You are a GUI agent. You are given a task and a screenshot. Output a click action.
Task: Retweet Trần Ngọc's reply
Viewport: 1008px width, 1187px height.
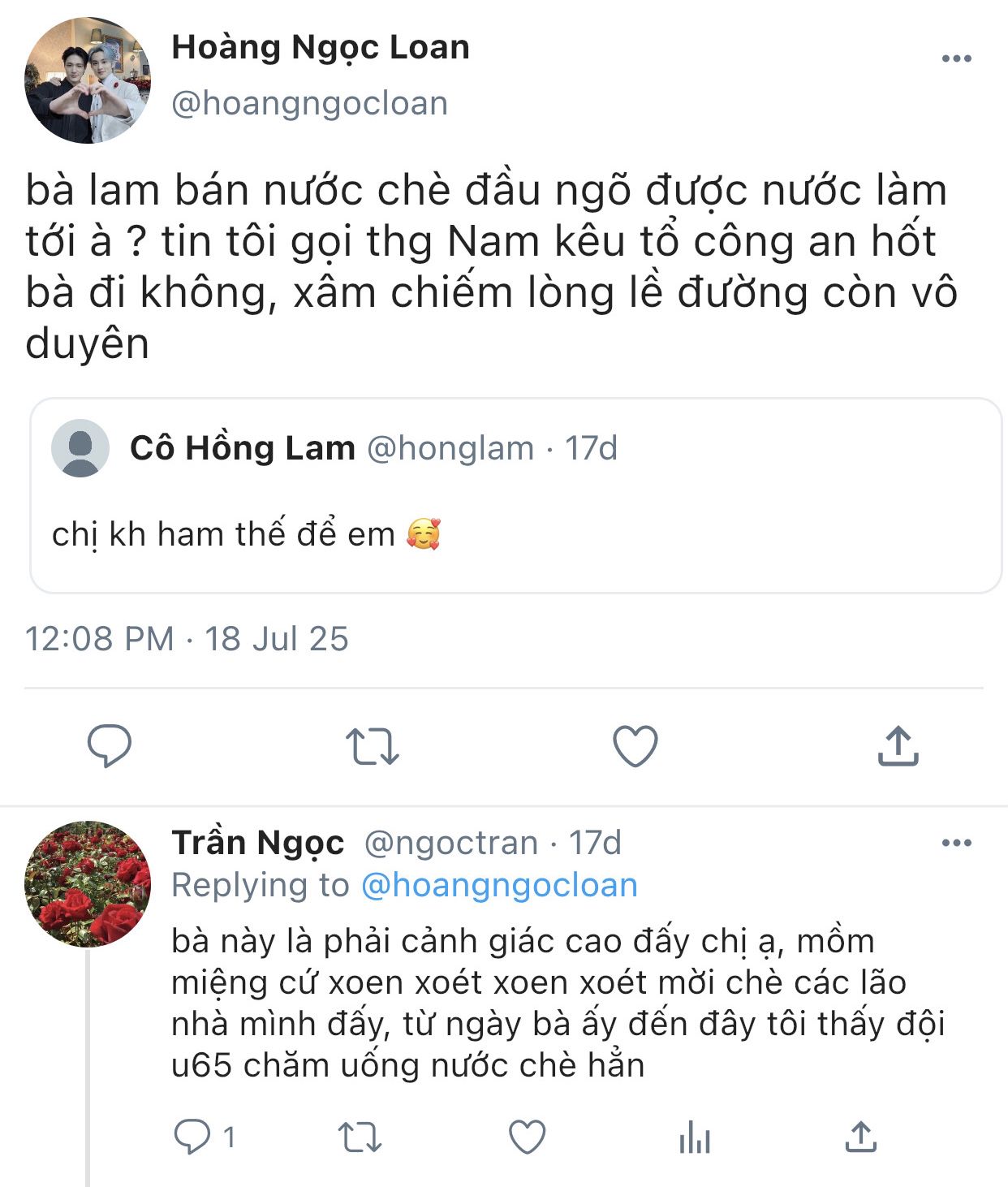(359, 1137)
